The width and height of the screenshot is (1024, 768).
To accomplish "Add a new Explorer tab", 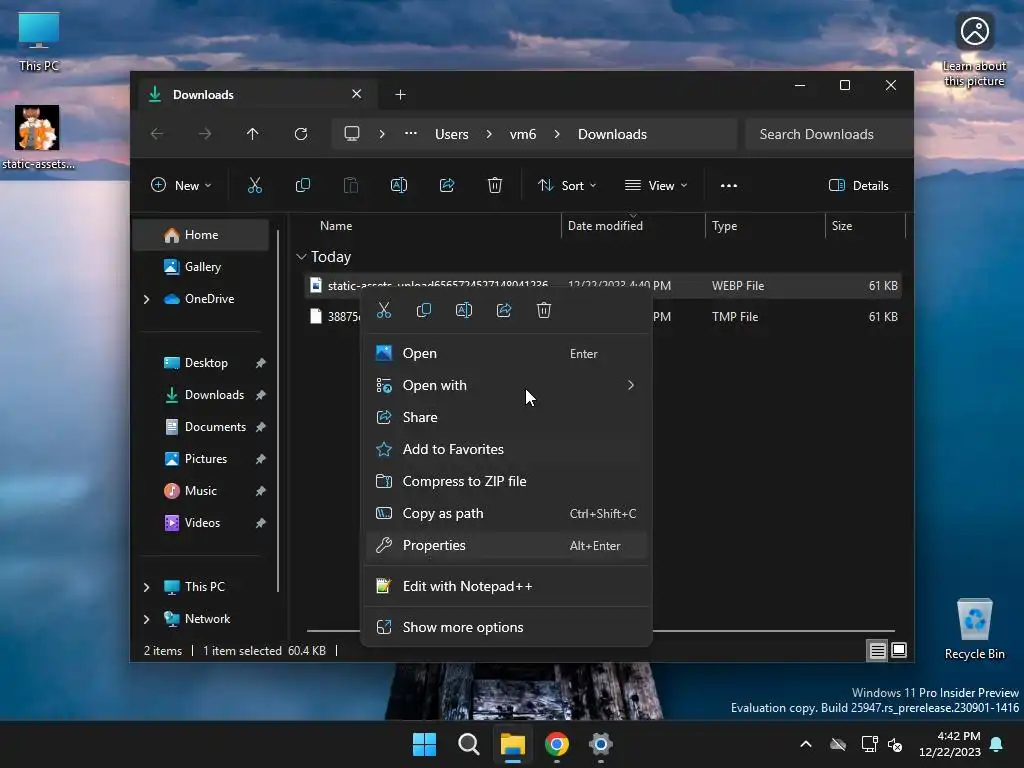I will point(400,95).
